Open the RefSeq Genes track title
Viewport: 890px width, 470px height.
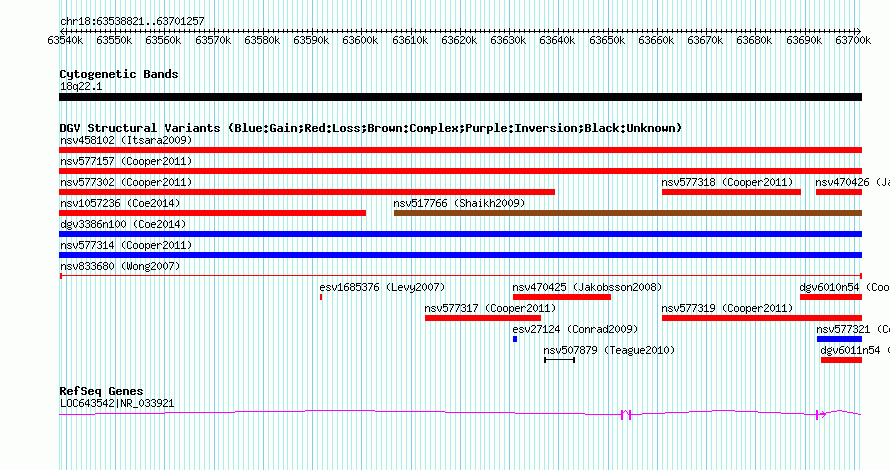click(101, 391)
